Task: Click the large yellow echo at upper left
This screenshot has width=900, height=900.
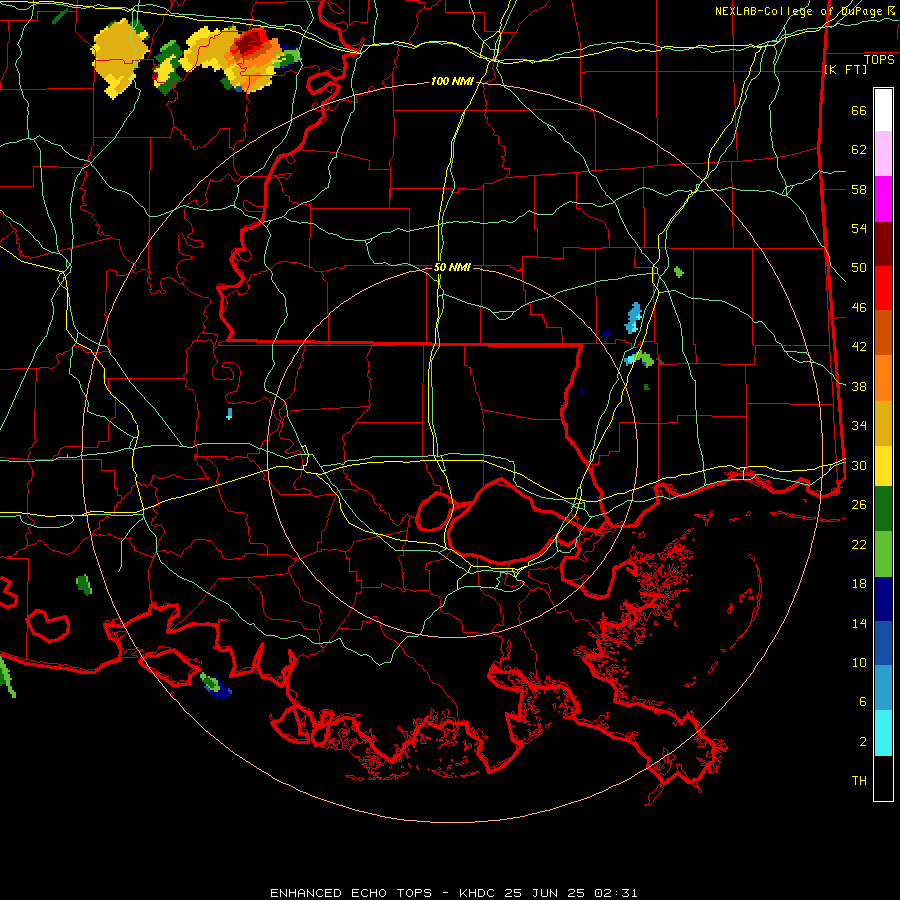Action: click(x=118, y=57)
